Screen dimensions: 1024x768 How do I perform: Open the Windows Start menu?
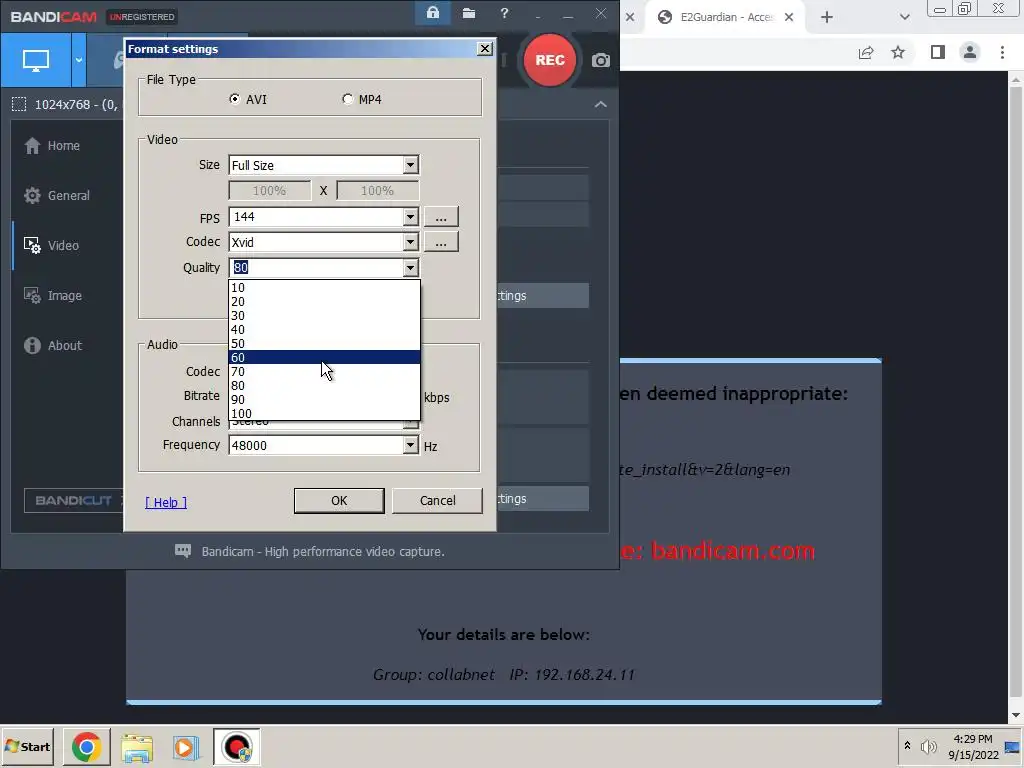[27, 746]
